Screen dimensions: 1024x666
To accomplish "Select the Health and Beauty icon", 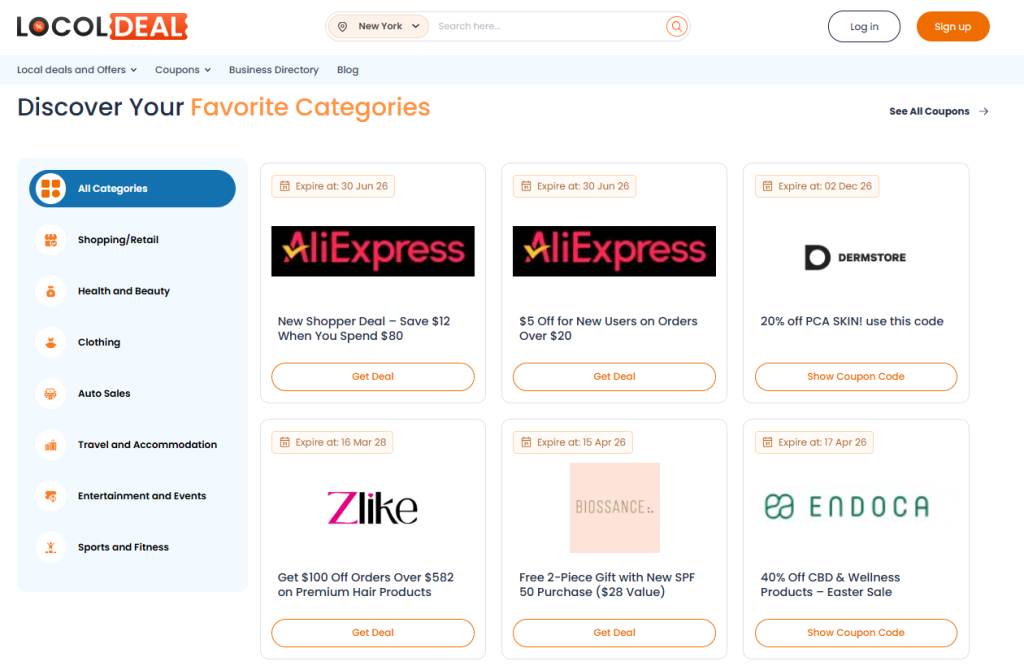I will (50, 290).
